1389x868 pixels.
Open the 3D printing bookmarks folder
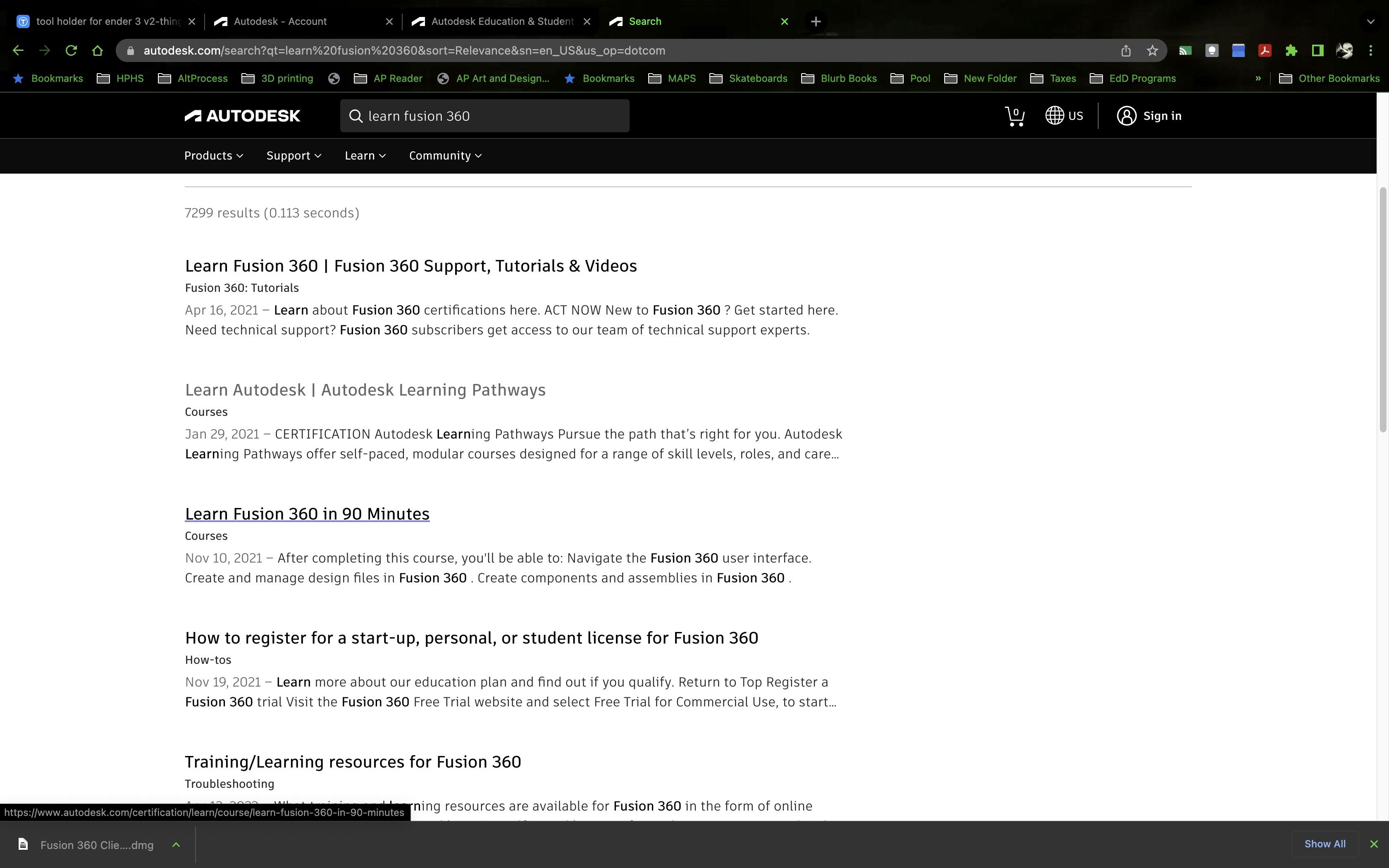click(277, 78)
